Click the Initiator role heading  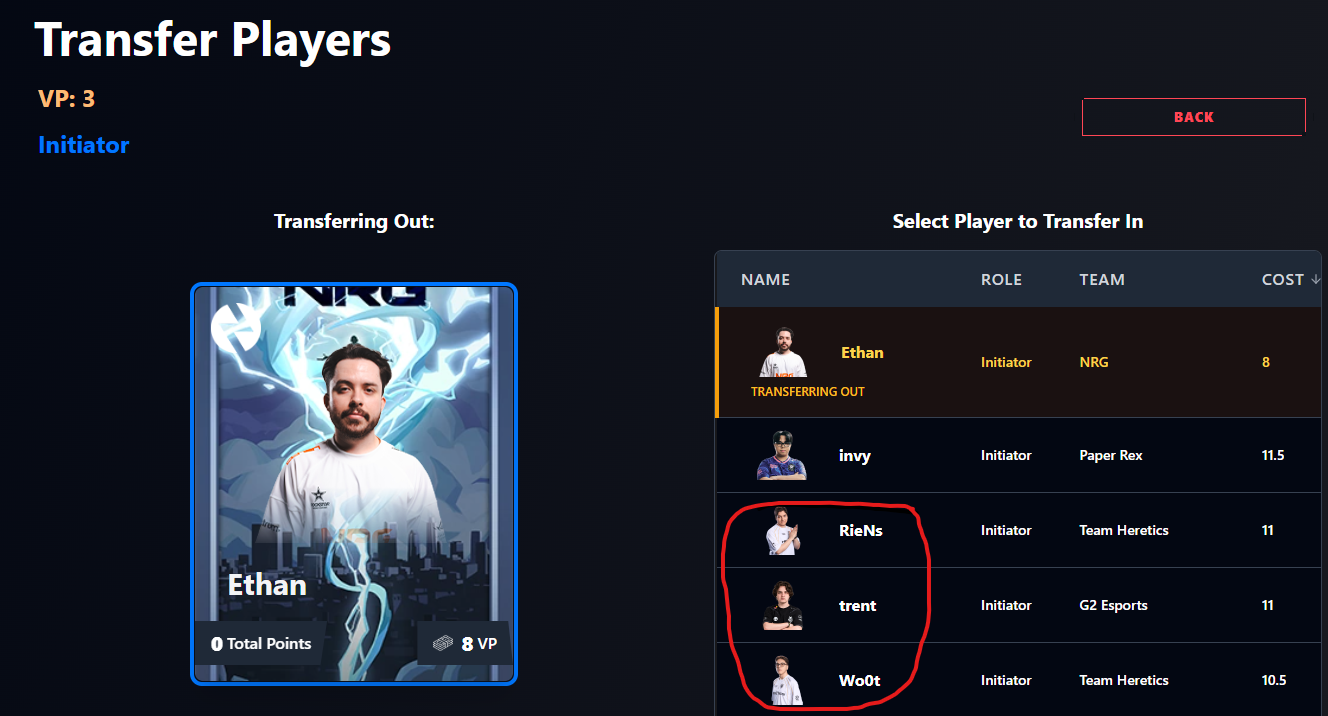(x=84, y=145)
